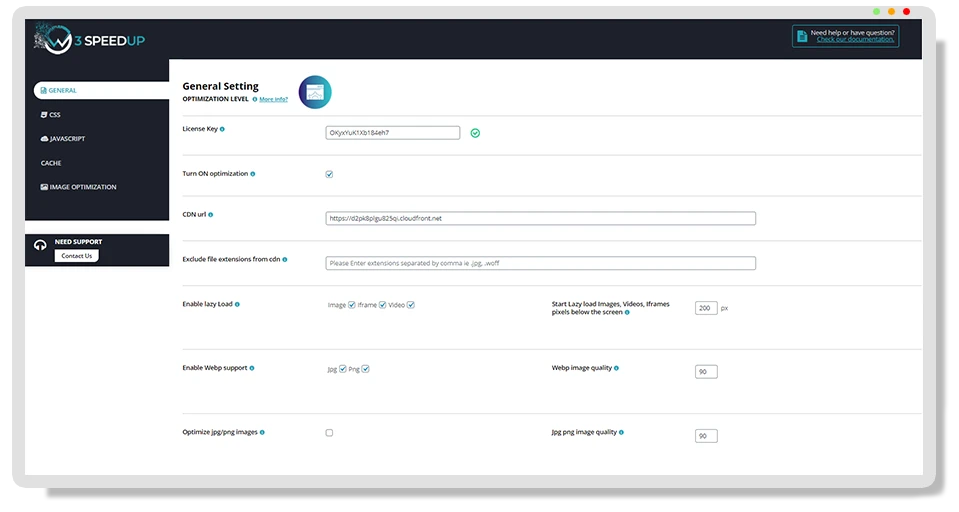Screen dimensions: 959x512
Task: Click the CDN url info icon
Action: tap(210, 215)
